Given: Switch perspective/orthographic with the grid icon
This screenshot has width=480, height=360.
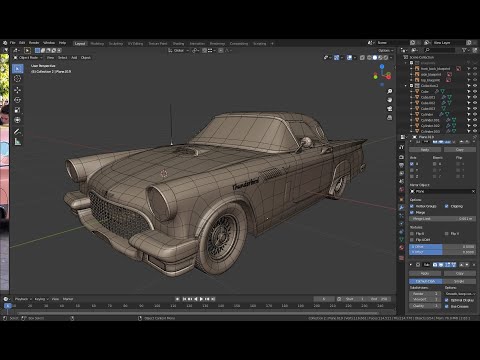Looking at the screenshot, I should 389,117.
